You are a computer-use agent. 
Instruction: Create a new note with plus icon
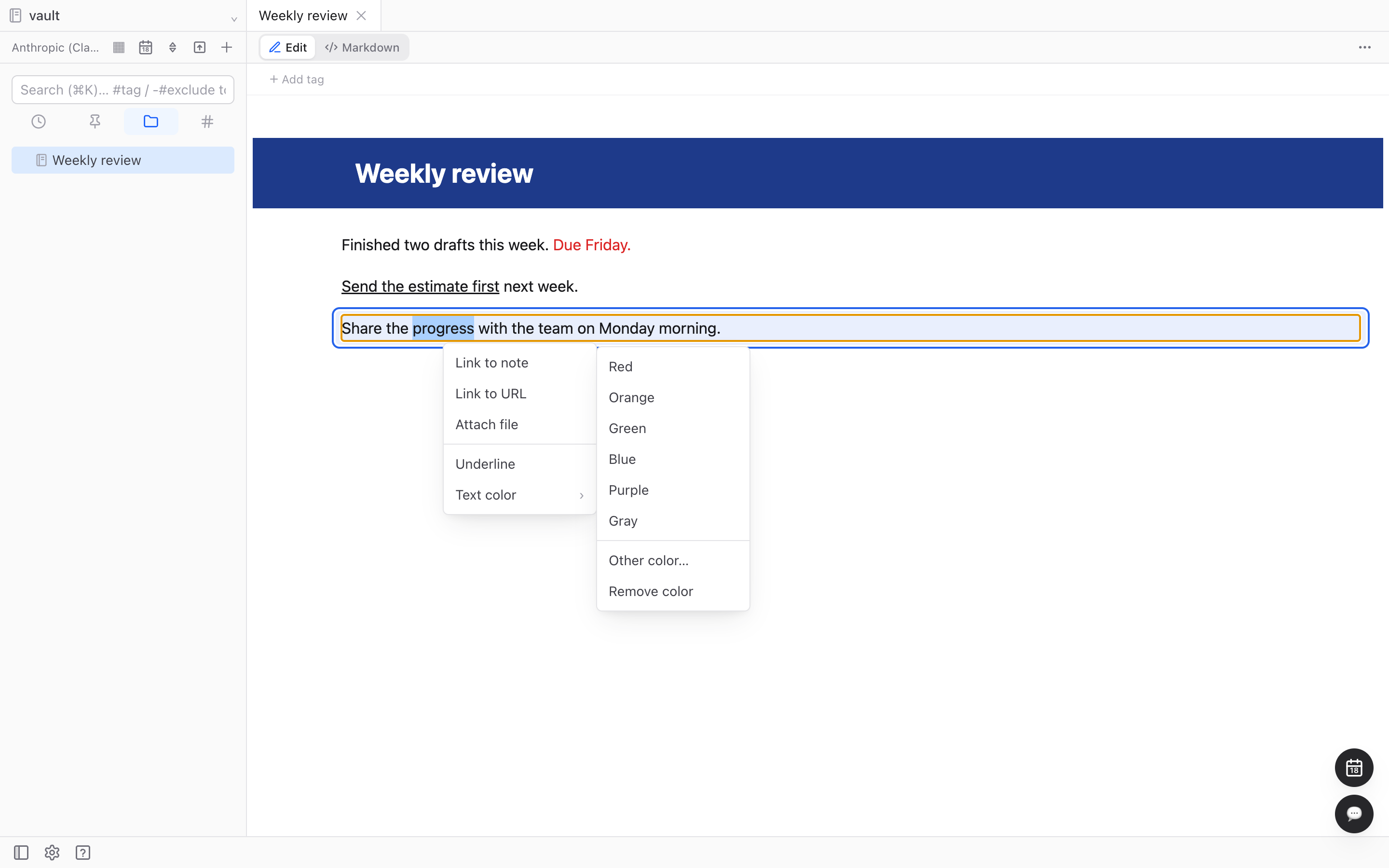(x=227, y=47)
